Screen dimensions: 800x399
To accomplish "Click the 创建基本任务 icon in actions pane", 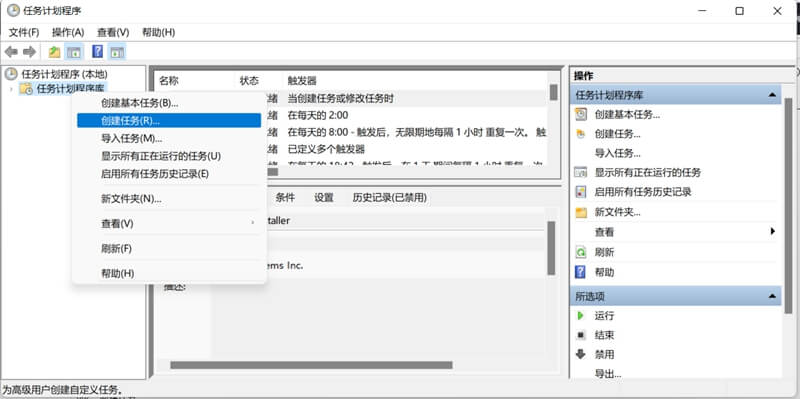I will pos(581,114).
